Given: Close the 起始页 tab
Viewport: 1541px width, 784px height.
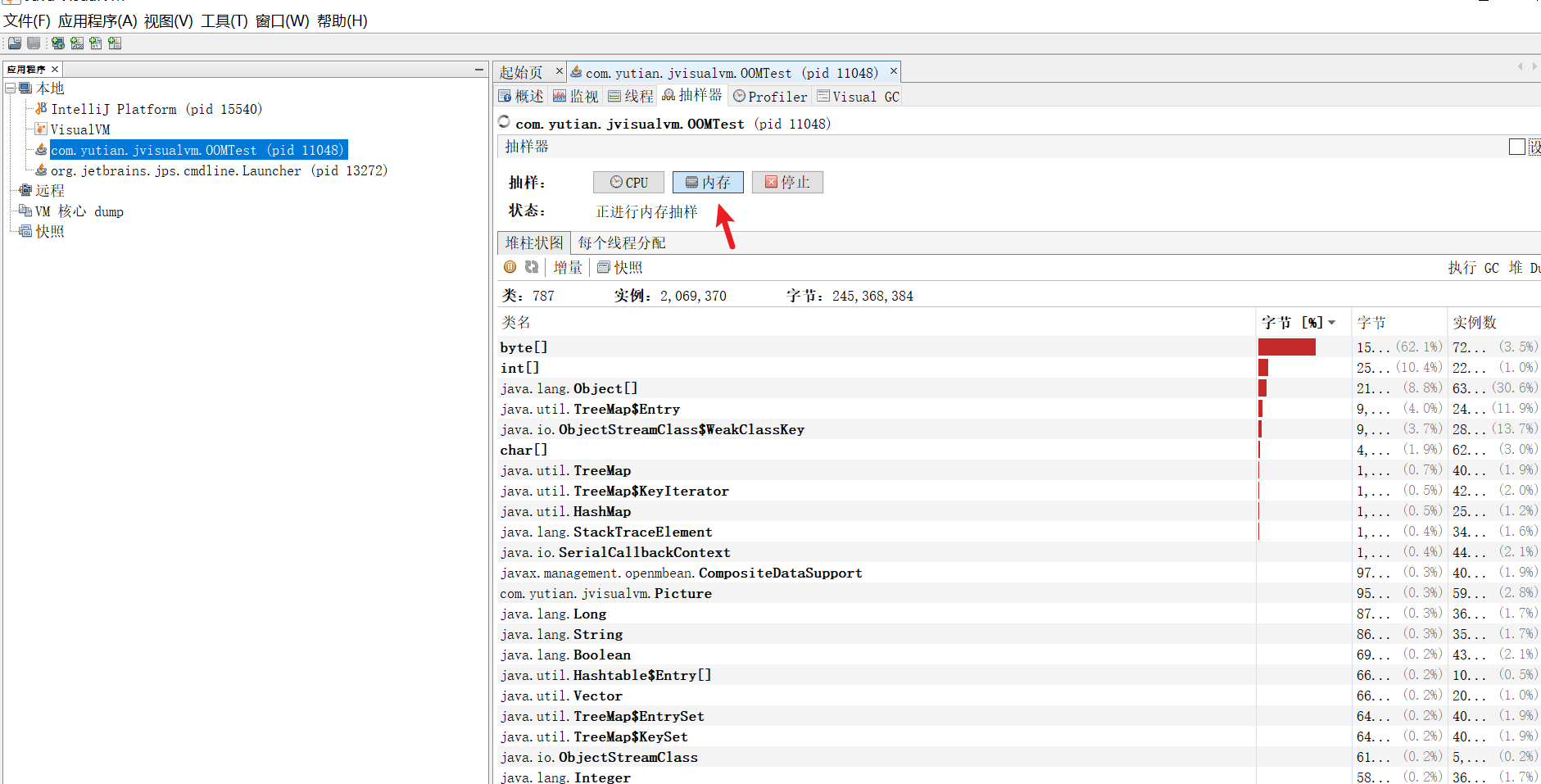Looking at the screenshot, I should pyautogui.click(x=560, y=72).
